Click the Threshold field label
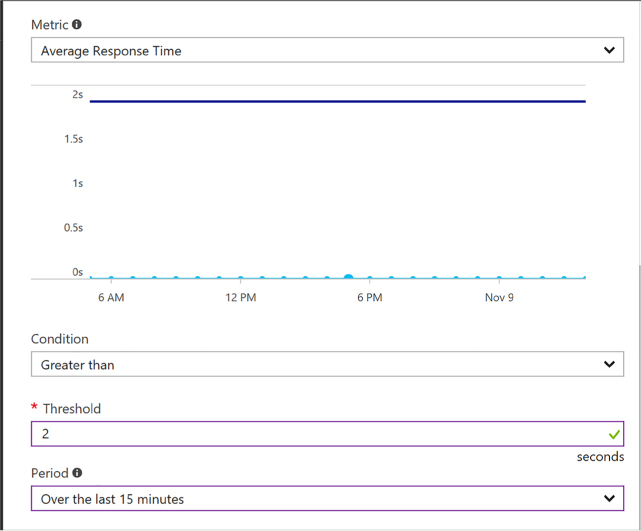The image size is (641, 531). tap(72, 409)
